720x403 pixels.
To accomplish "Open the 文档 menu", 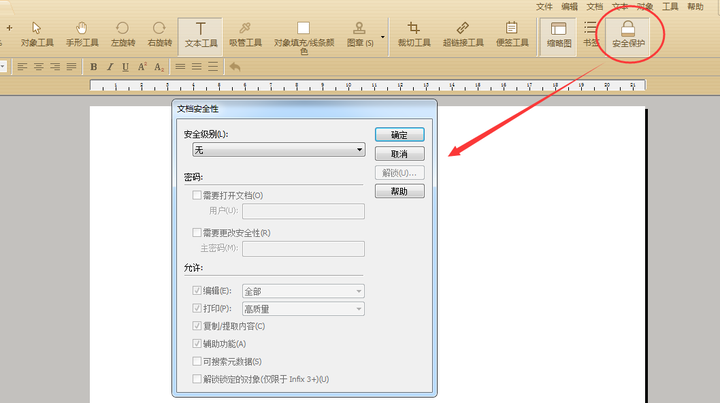I will click(595, 6).
